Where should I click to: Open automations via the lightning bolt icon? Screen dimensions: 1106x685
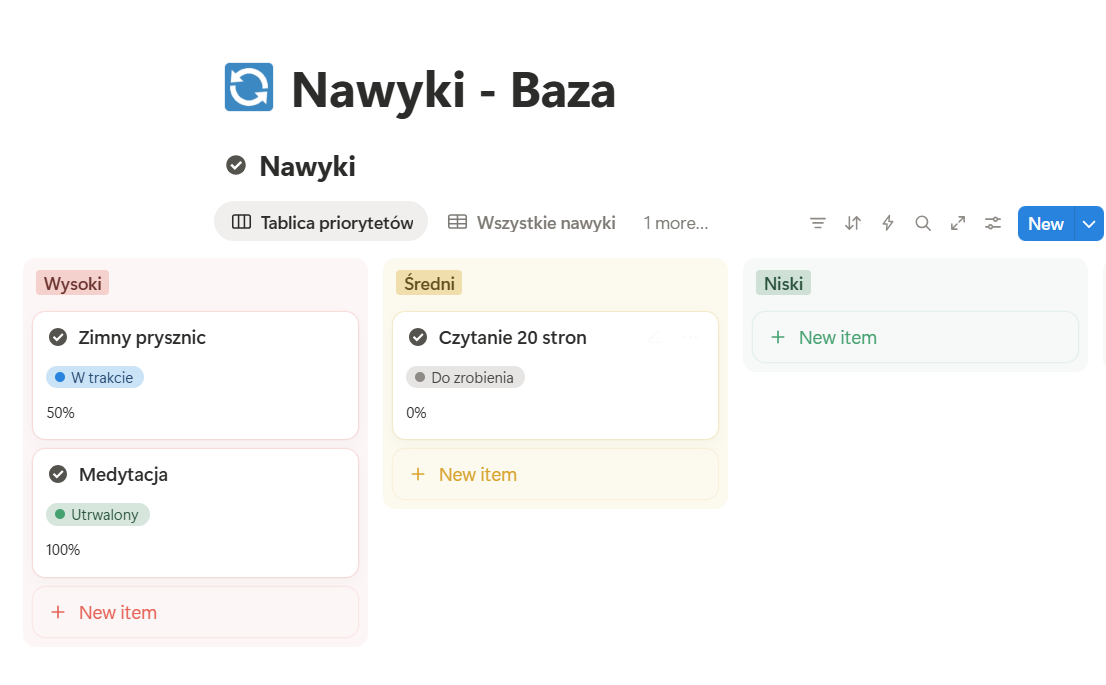888,223
